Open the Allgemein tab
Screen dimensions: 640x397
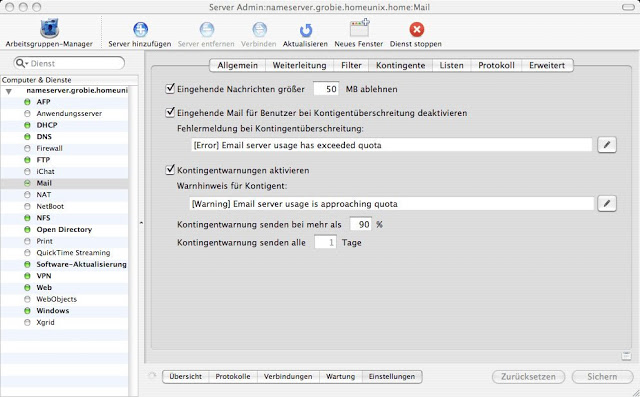(238, 65)
